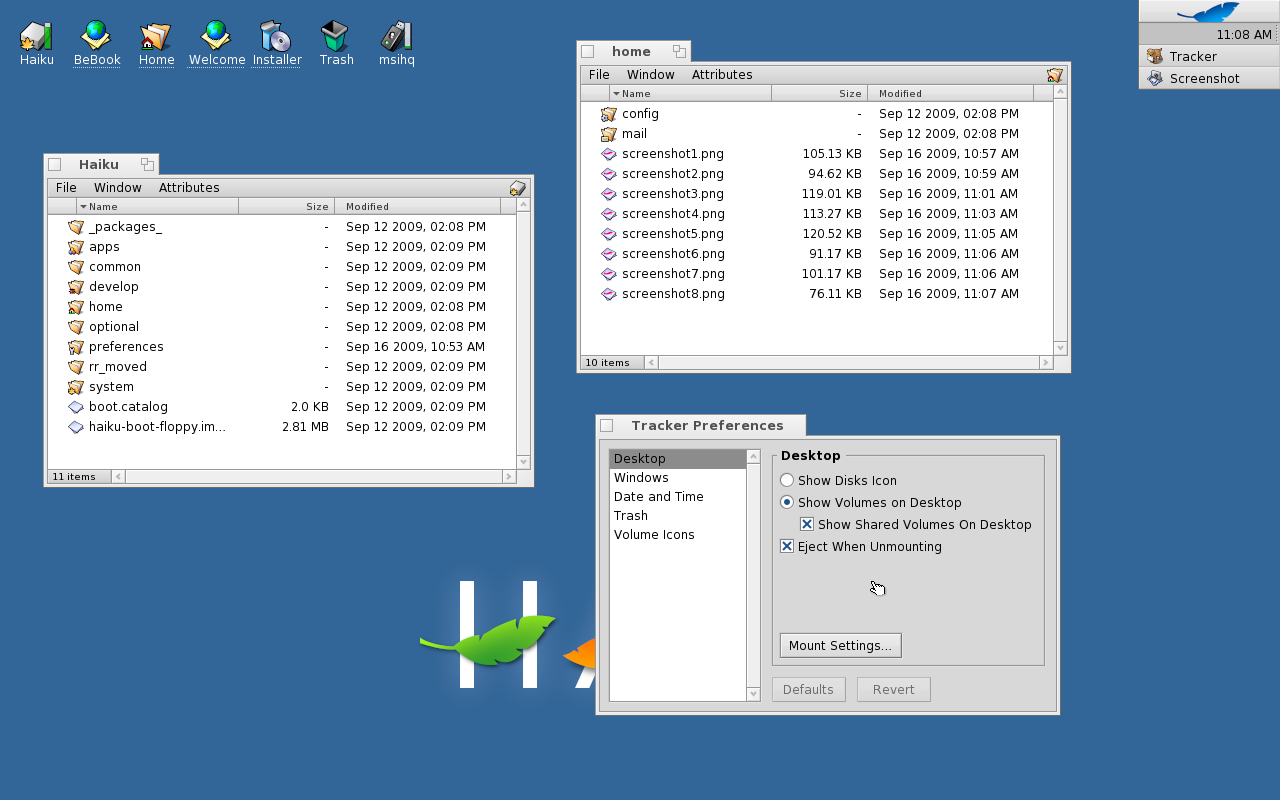Image resolution: width=1280 pixels, height=800 pixels.
Task: Click the common folder icon in Haiku window
Action: pos(76,267)
